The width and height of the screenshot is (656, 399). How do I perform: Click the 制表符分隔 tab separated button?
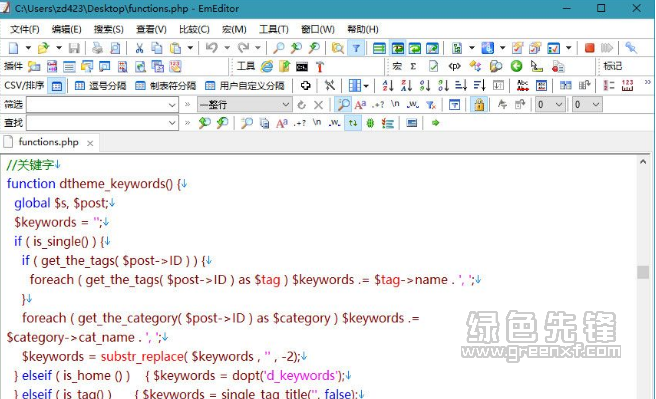166,86
